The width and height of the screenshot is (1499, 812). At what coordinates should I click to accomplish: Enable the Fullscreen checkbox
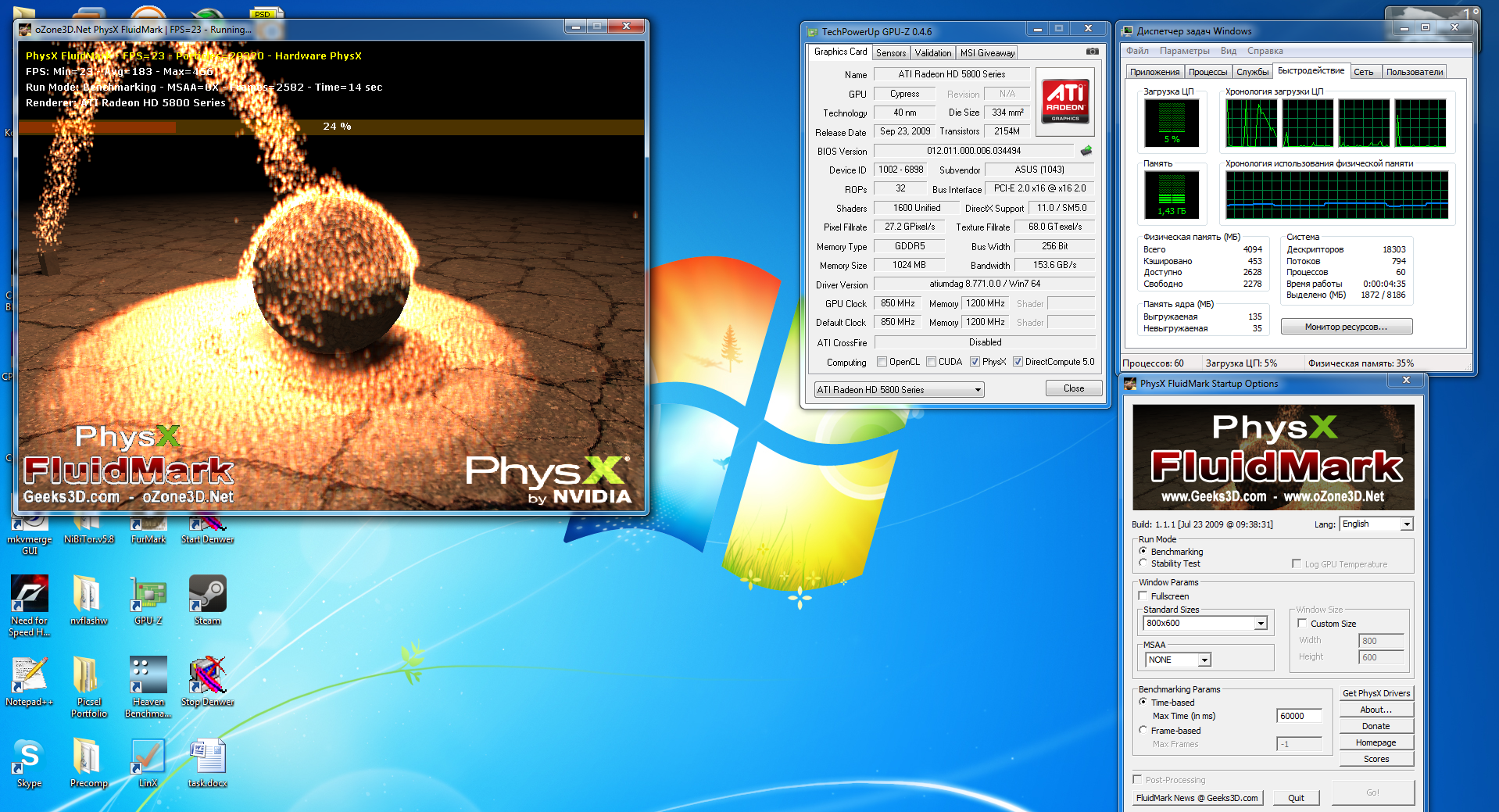pyautogui.click(x=1143, y=596)
